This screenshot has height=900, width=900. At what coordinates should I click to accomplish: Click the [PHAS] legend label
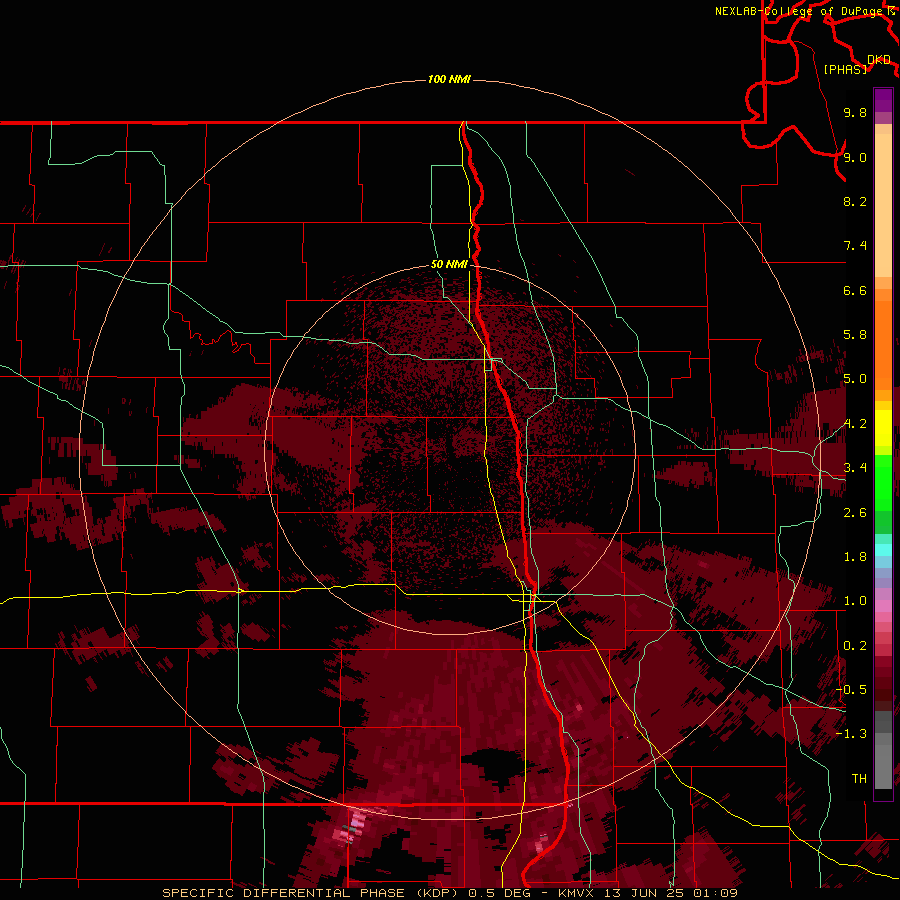845,70
